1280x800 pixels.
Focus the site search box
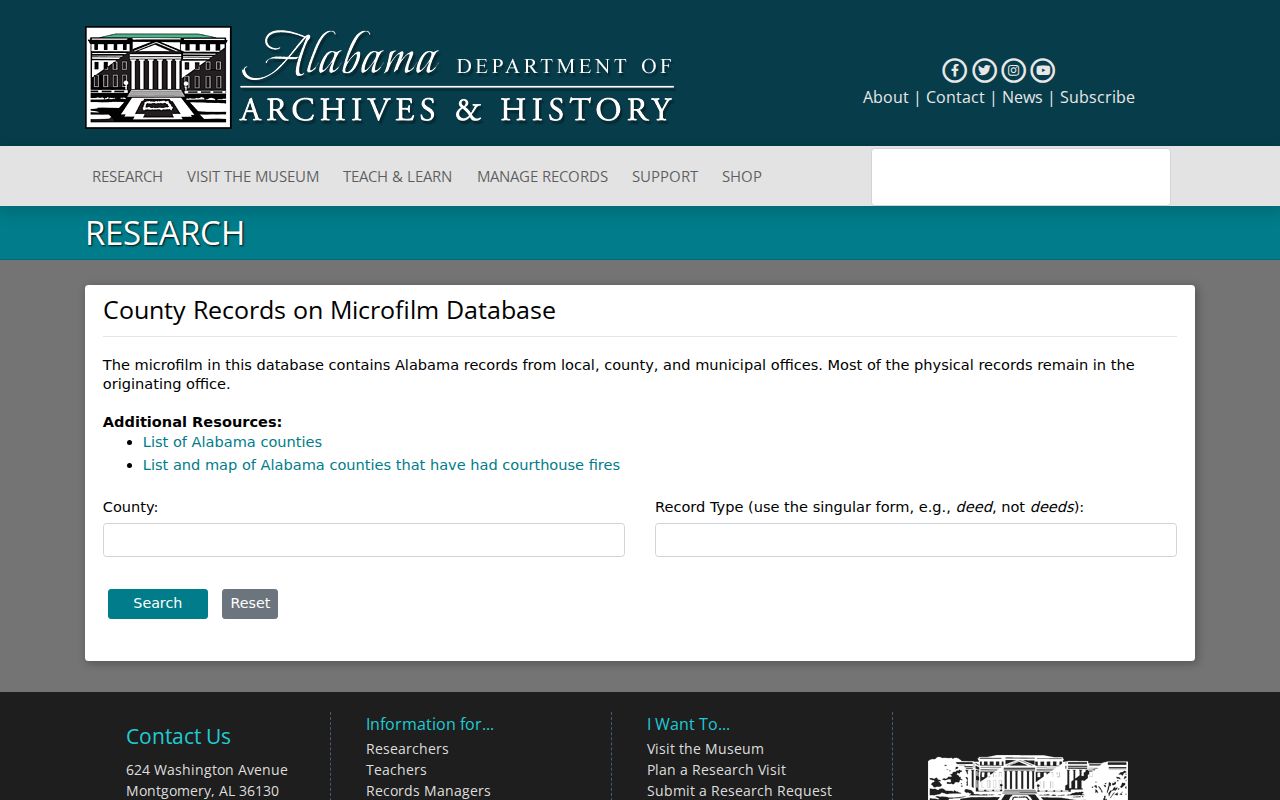pyautogui.click(x=1021, y=177)
